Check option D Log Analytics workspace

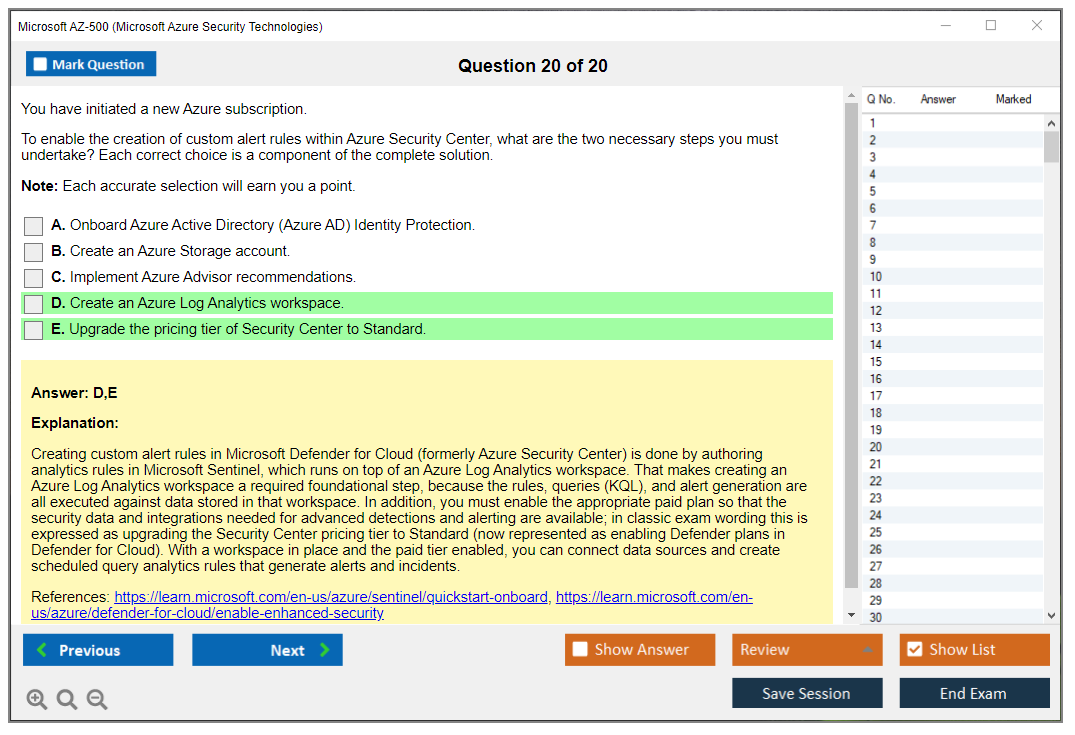[34, 304]
